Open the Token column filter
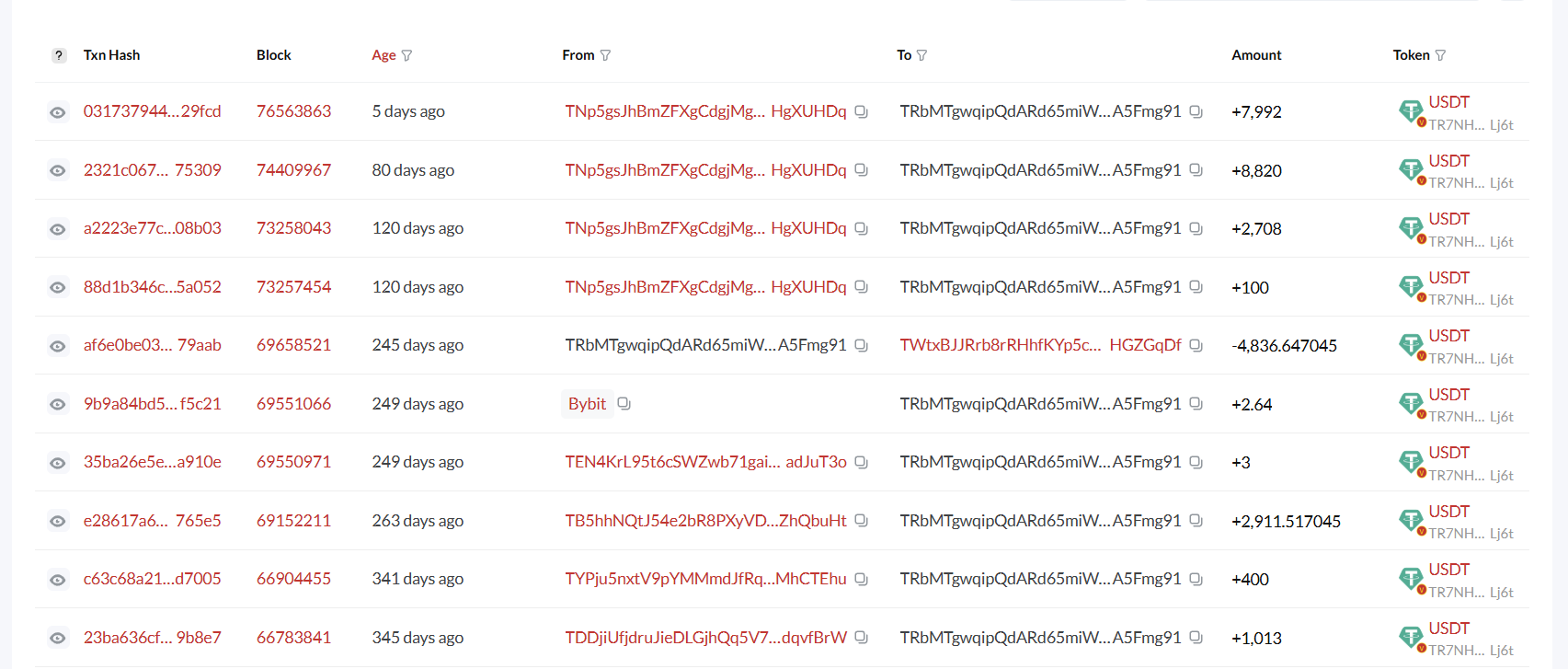The image size is (1568, 669). click(x=1440, y=55)
